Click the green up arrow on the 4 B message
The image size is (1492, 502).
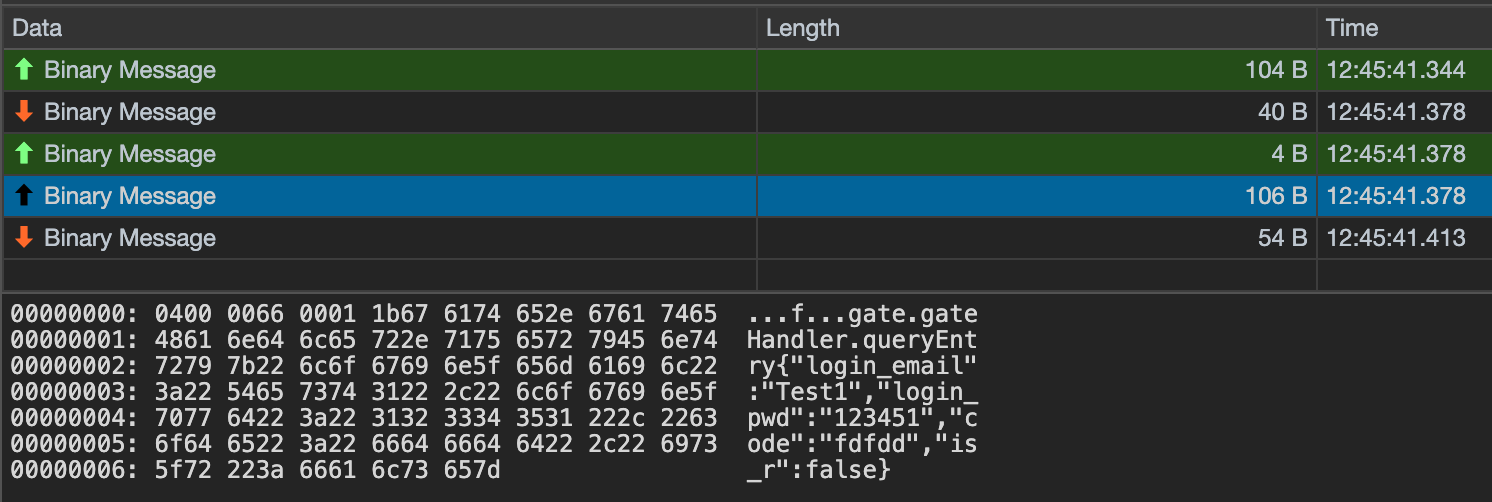[x=25, y=154]
